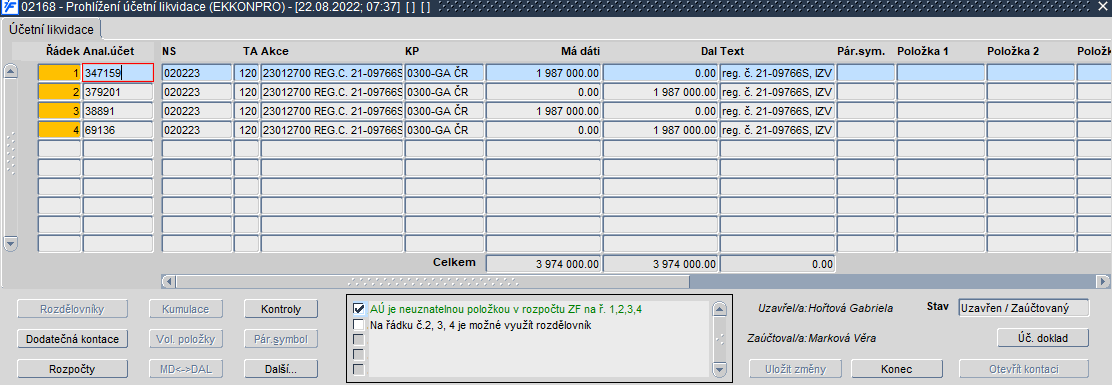Click the Akce column header

coord(274,51)
